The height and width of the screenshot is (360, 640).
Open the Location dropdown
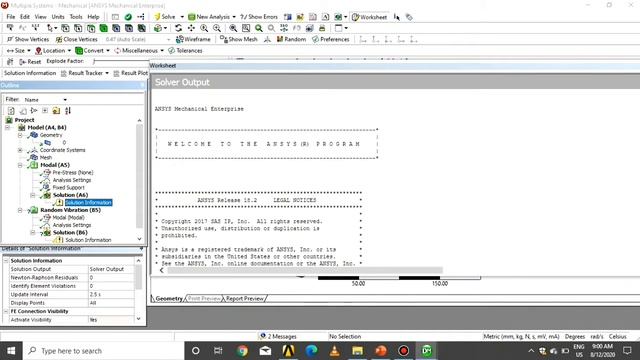coord(53,51)
